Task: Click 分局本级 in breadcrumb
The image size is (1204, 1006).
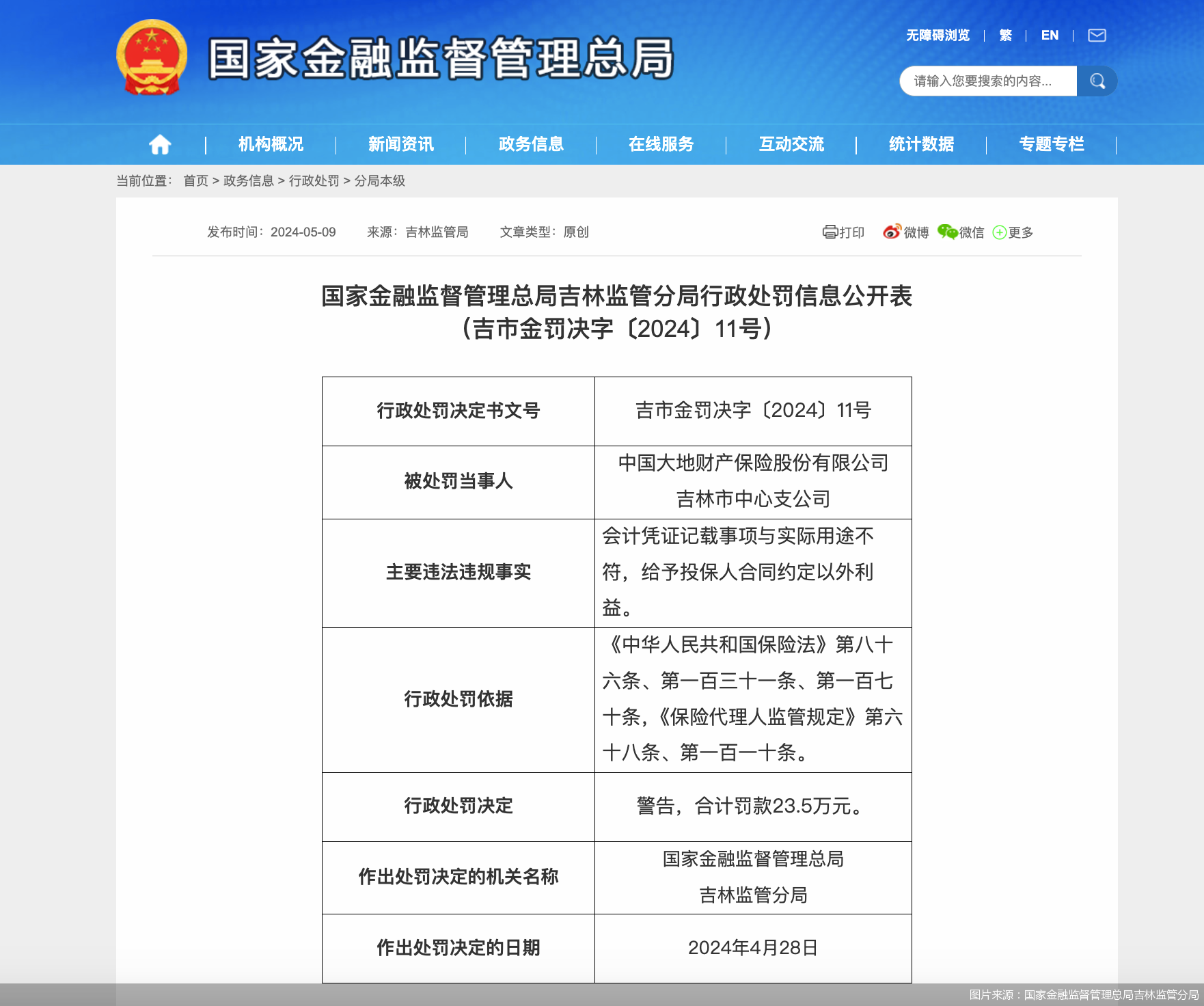Action: point(380,180)
